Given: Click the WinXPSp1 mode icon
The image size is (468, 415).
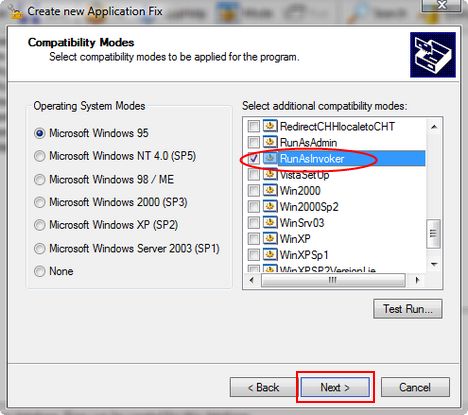Looking at the screenshot, I should 270,255.
